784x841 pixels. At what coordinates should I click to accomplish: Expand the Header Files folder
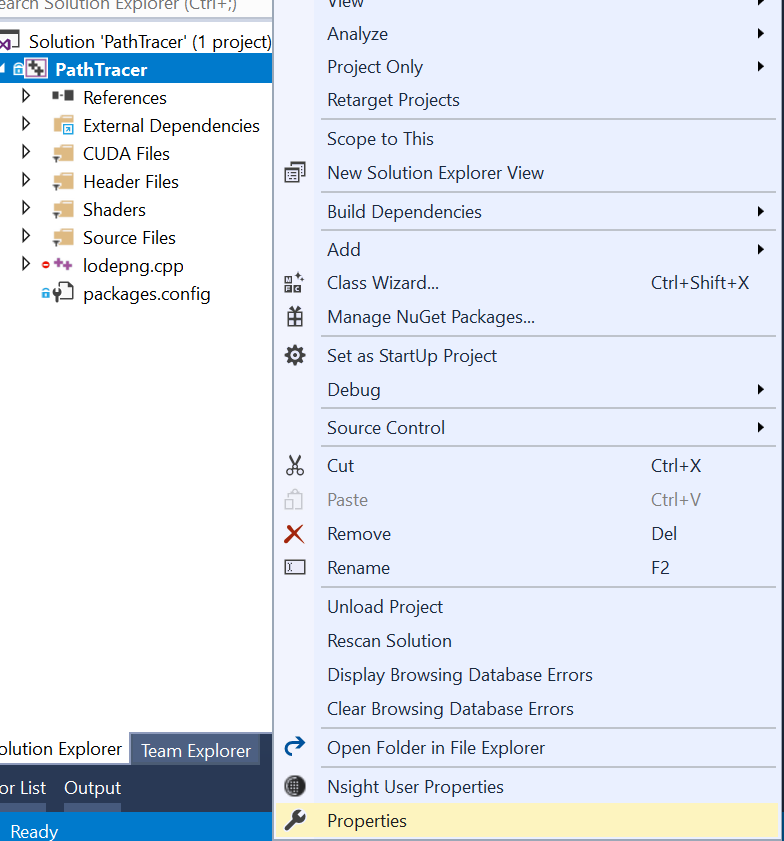(25, 180)
